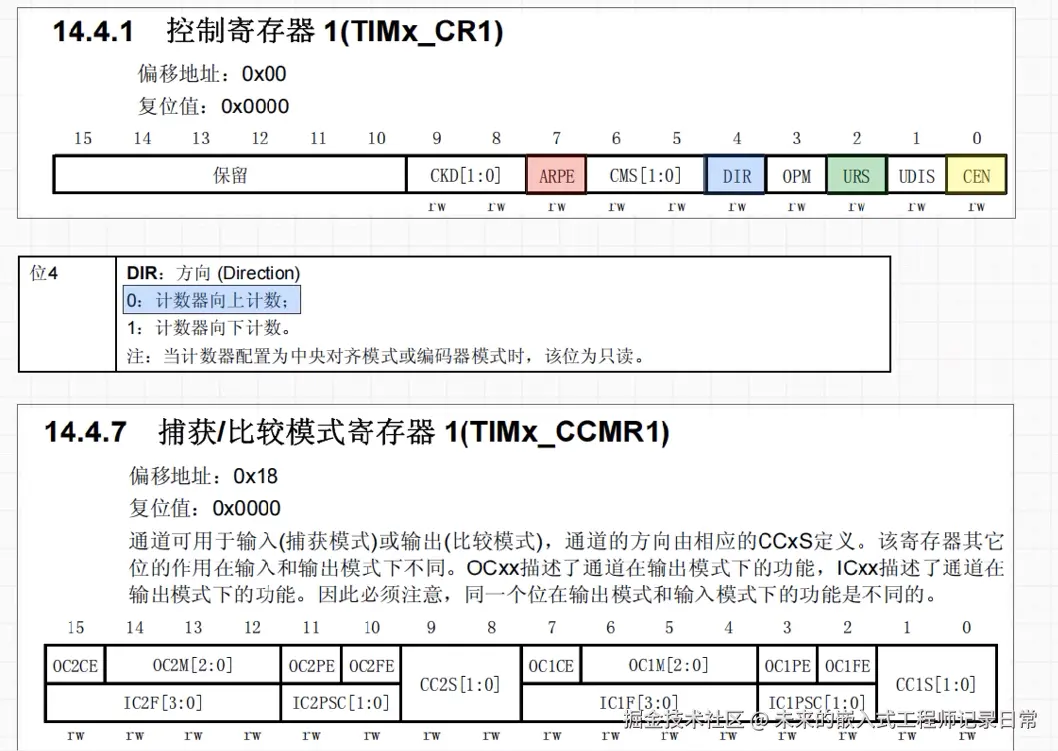Click the IC1F[3:0] field
This screenshot has height=751, width=1058.
(639, 703)
